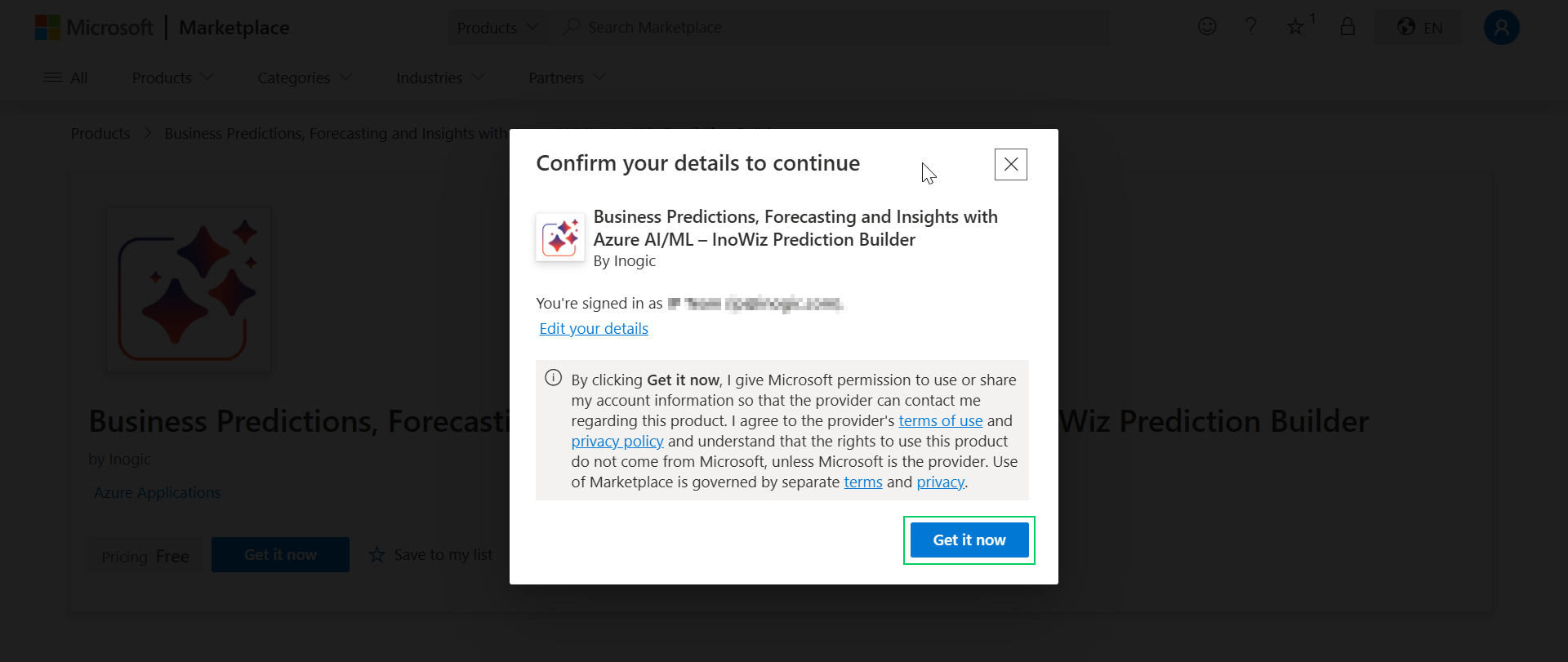
Task: Expand the Industries navigation menu
Action: click(440, 78)
